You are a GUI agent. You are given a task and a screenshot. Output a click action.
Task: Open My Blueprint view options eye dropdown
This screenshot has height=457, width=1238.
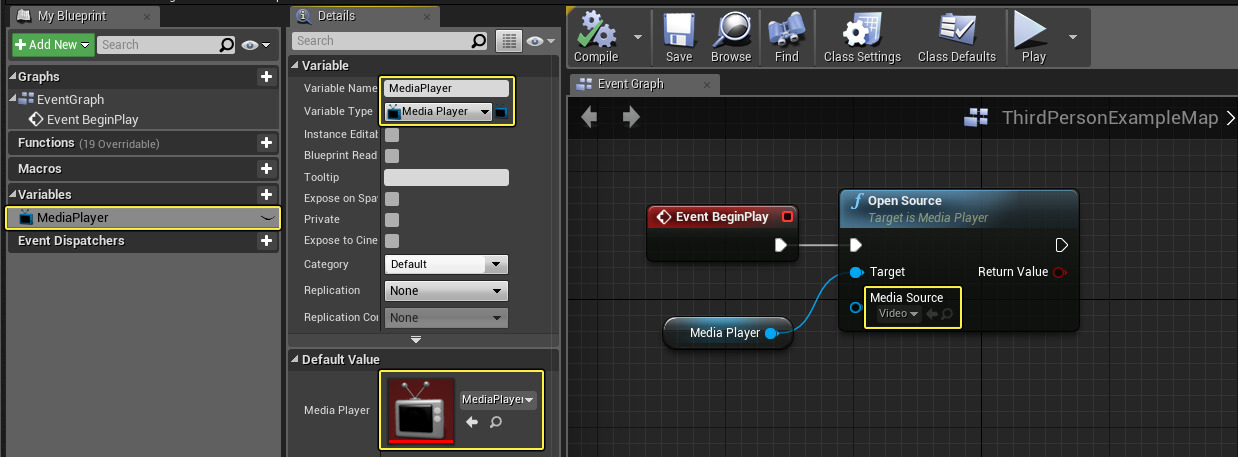pyautogui.click(x=256, y=45)
